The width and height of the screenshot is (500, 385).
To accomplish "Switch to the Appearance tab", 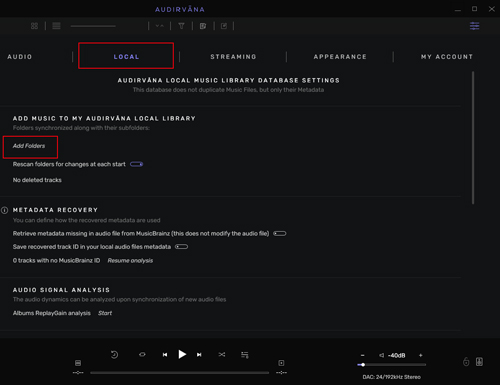I will point(340,57).
